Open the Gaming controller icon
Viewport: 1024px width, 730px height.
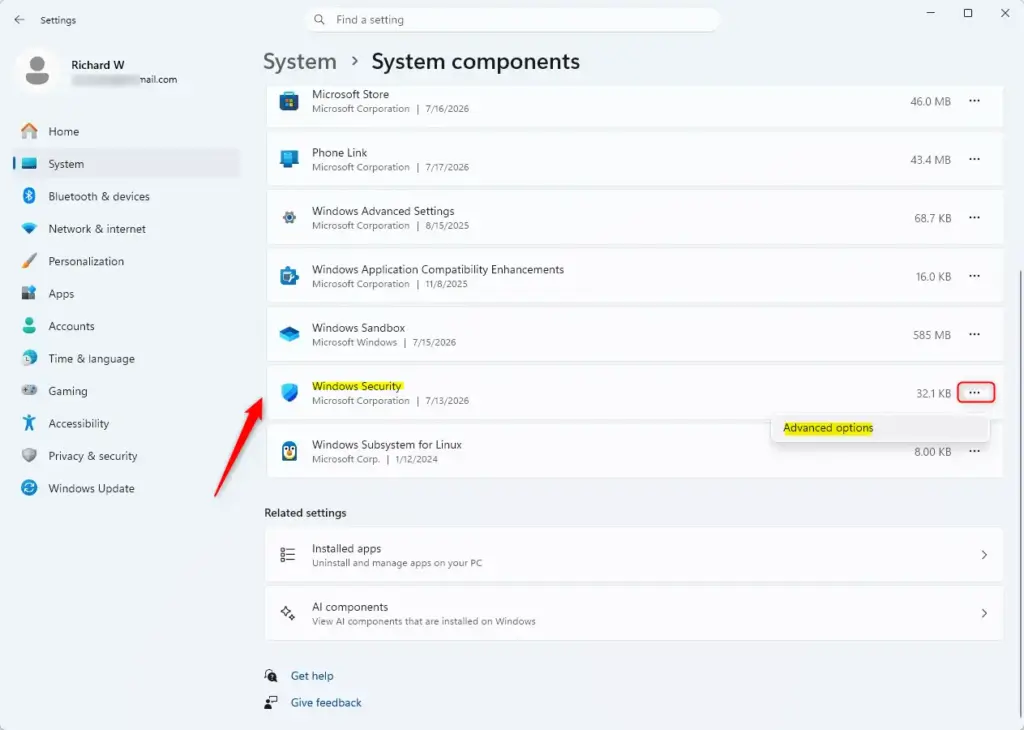(x=29, y=390)
